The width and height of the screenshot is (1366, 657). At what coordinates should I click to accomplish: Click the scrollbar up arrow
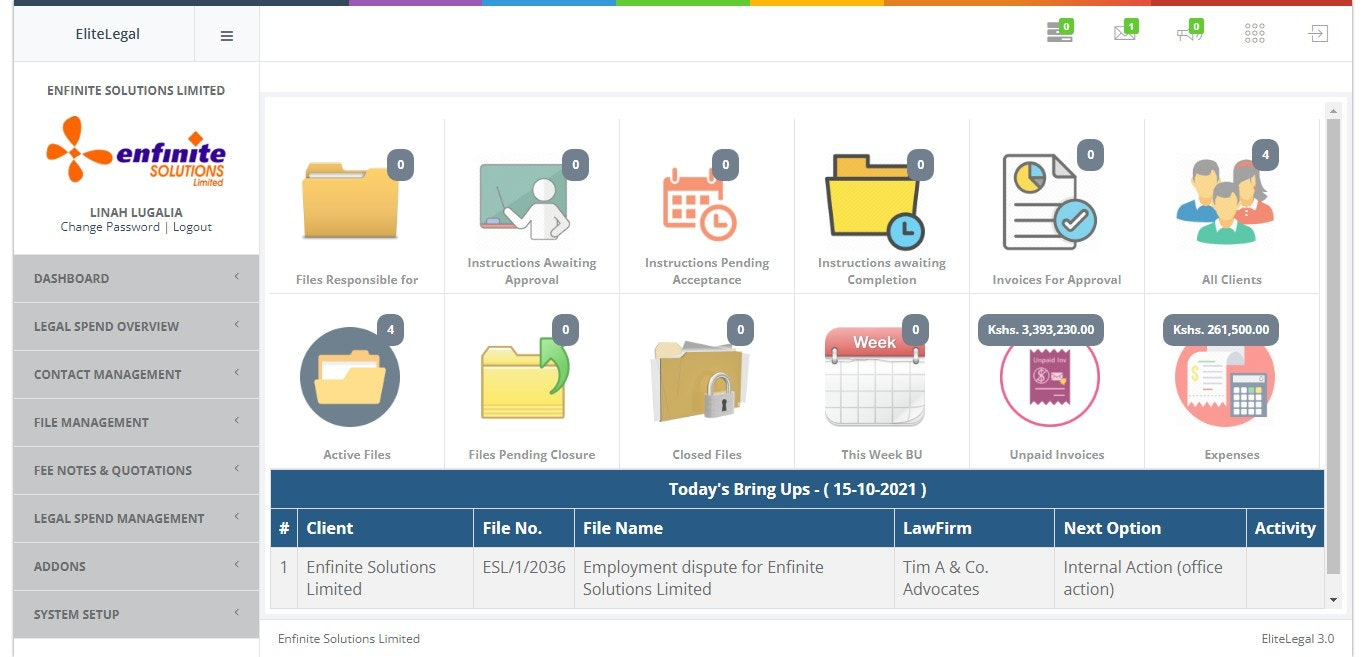click(1332, 110)
